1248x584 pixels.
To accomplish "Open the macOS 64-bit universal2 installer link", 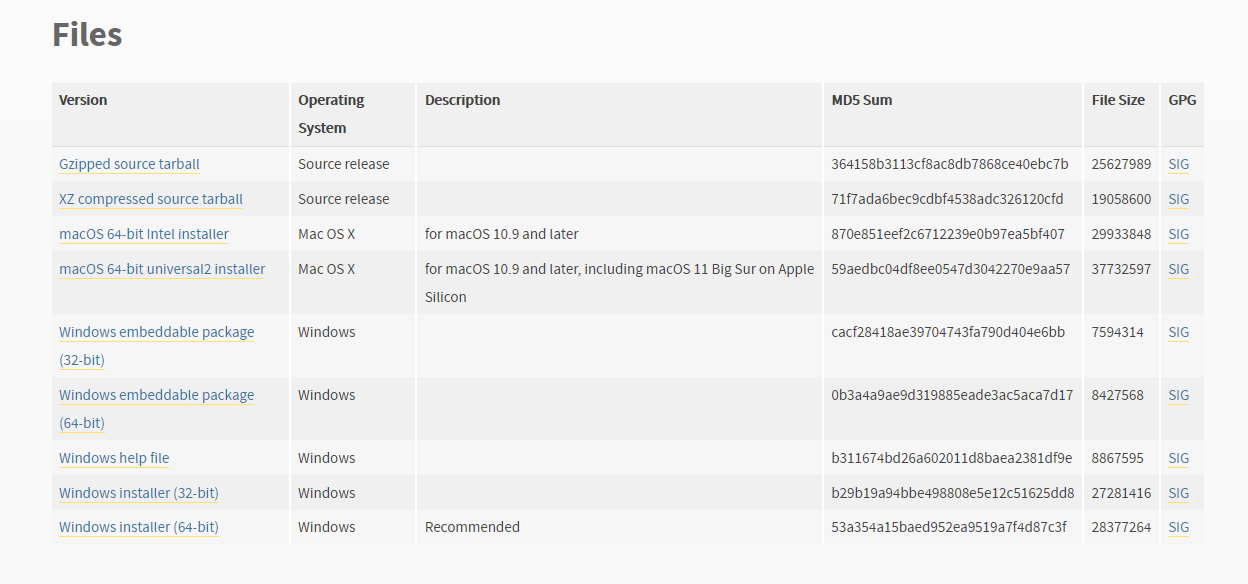I will [x=162, y=269].
